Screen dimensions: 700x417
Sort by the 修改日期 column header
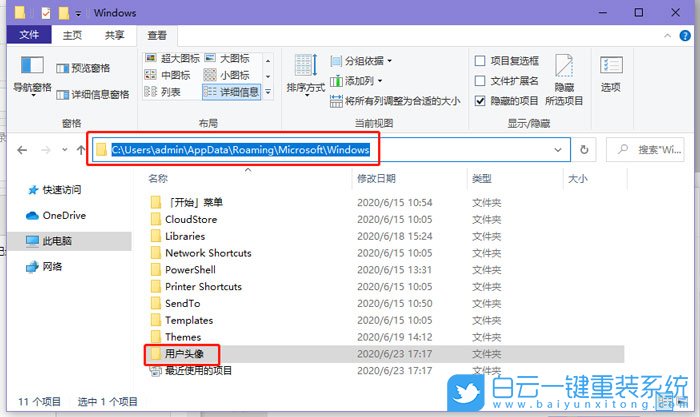click(376, 179)
